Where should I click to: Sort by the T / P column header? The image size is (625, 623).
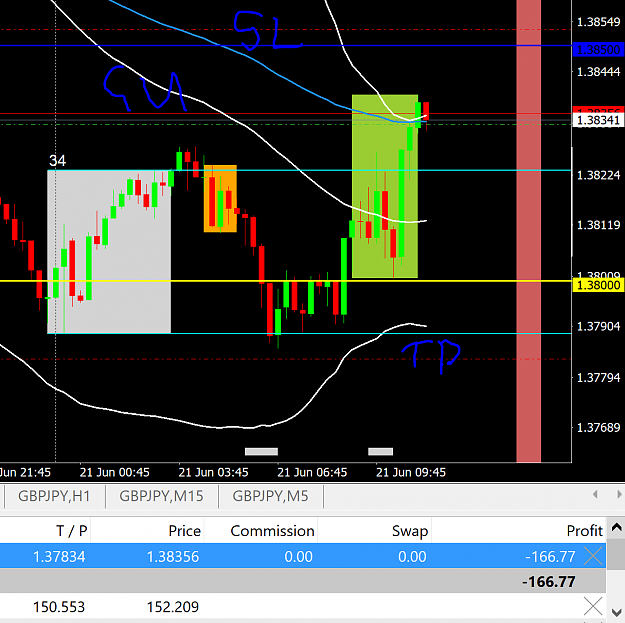point(72,531)
